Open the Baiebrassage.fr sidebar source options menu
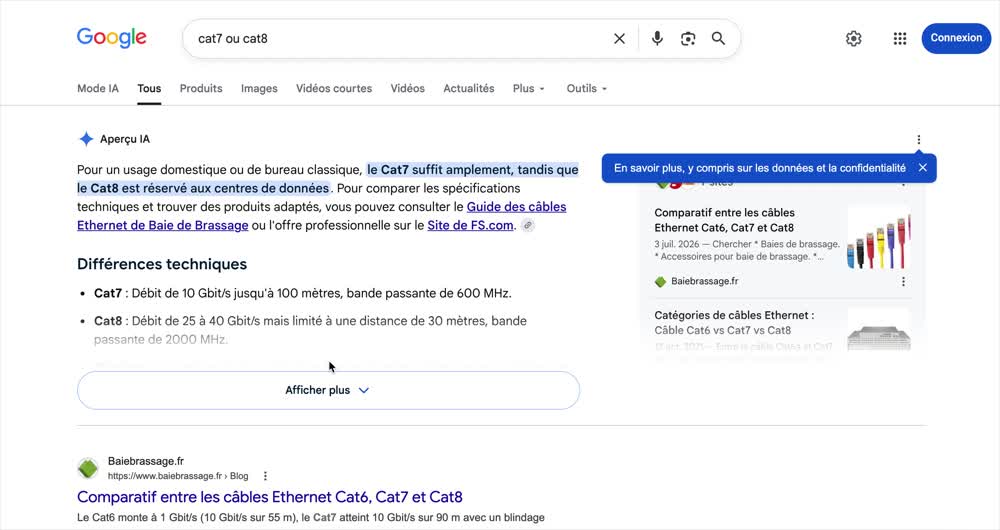This screenshot has width=1000, height=530. click(903, 281)
